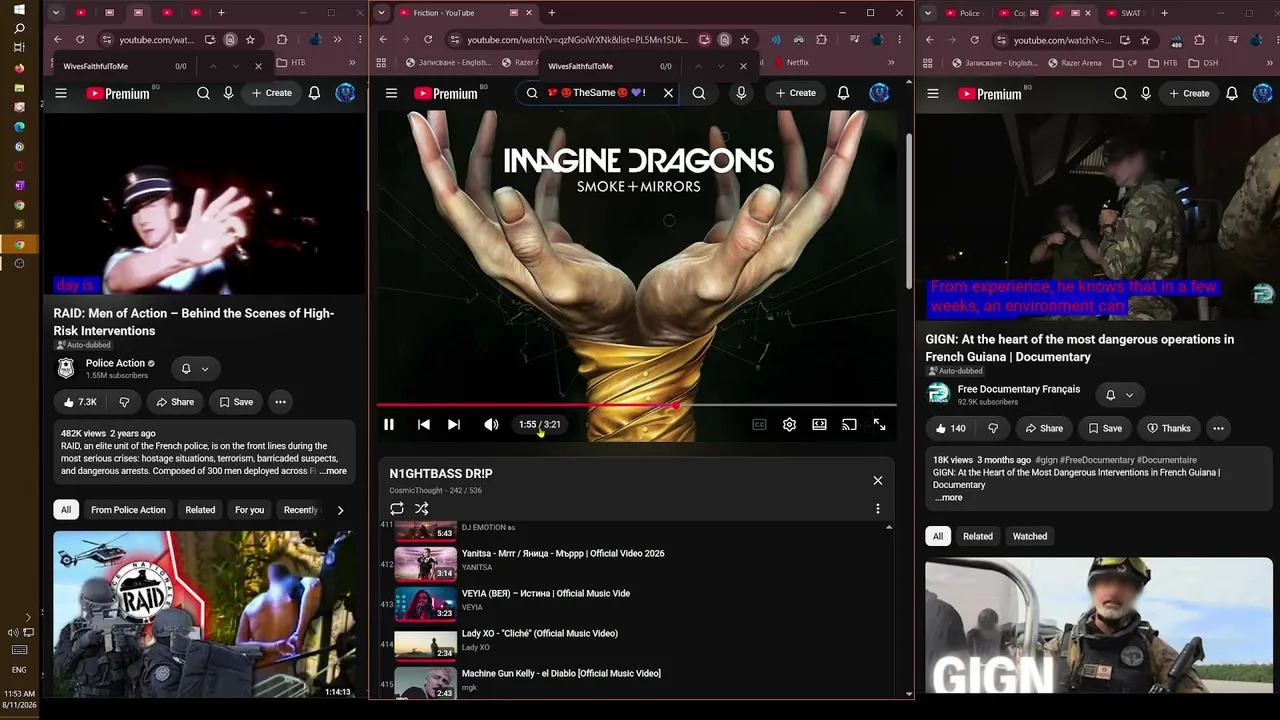
Task: Dislike the GIGN documentary video
Action: 993,428
